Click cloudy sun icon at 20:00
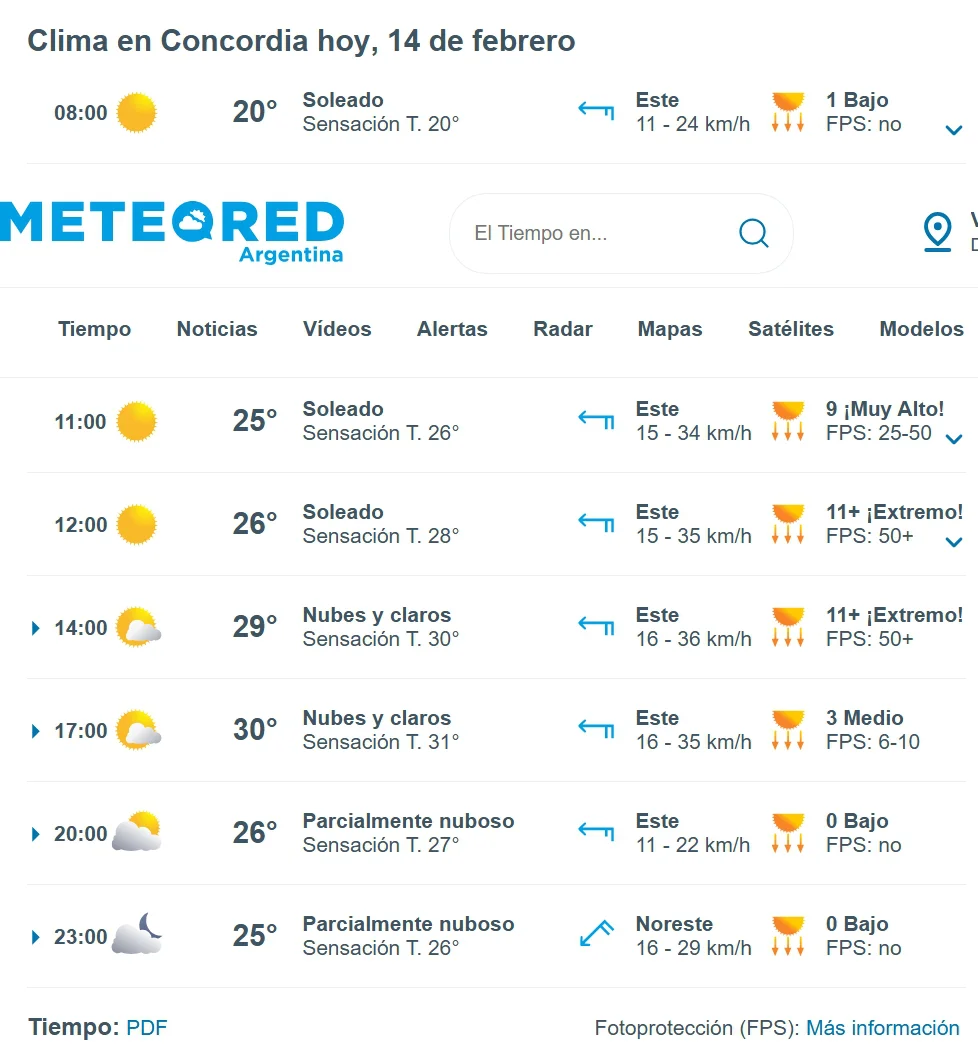This screenshot has height=1057, width=978. point(137,833)
